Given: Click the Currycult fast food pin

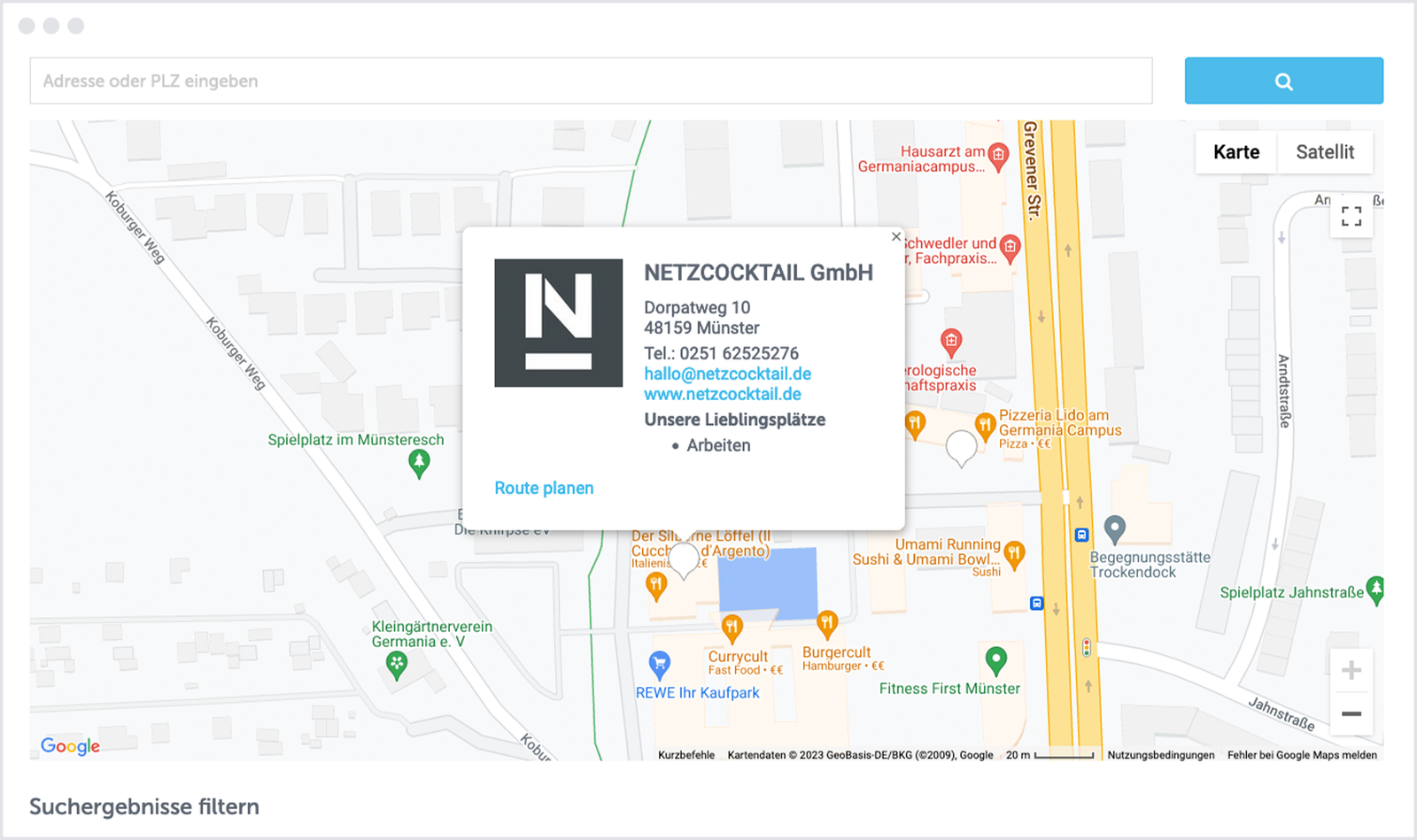Looking at the screenshot, I should 732,628.
